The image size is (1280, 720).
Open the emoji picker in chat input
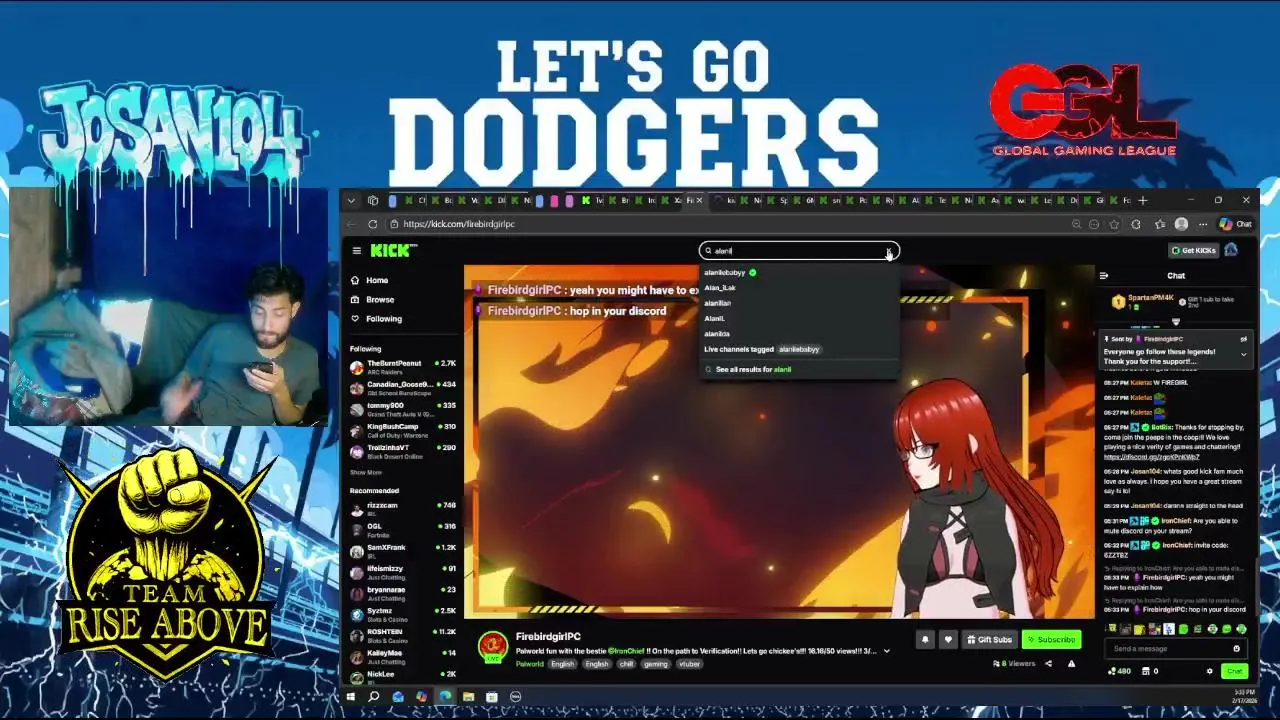click(x=1236, y=649)
